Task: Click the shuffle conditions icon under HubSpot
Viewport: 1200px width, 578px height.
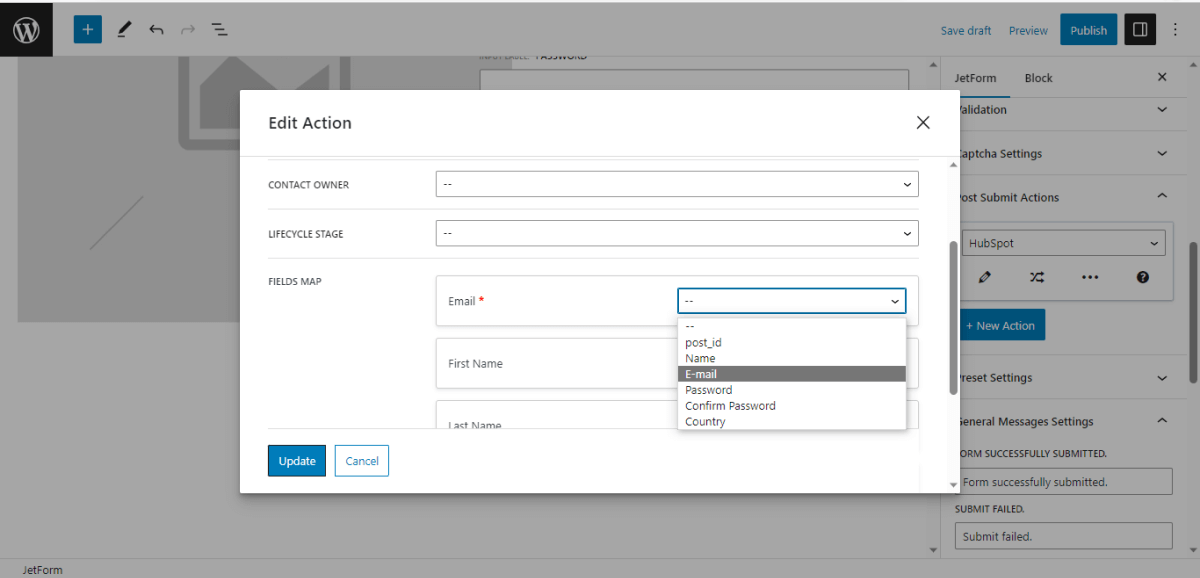Action: click(x=1037, y=277)
